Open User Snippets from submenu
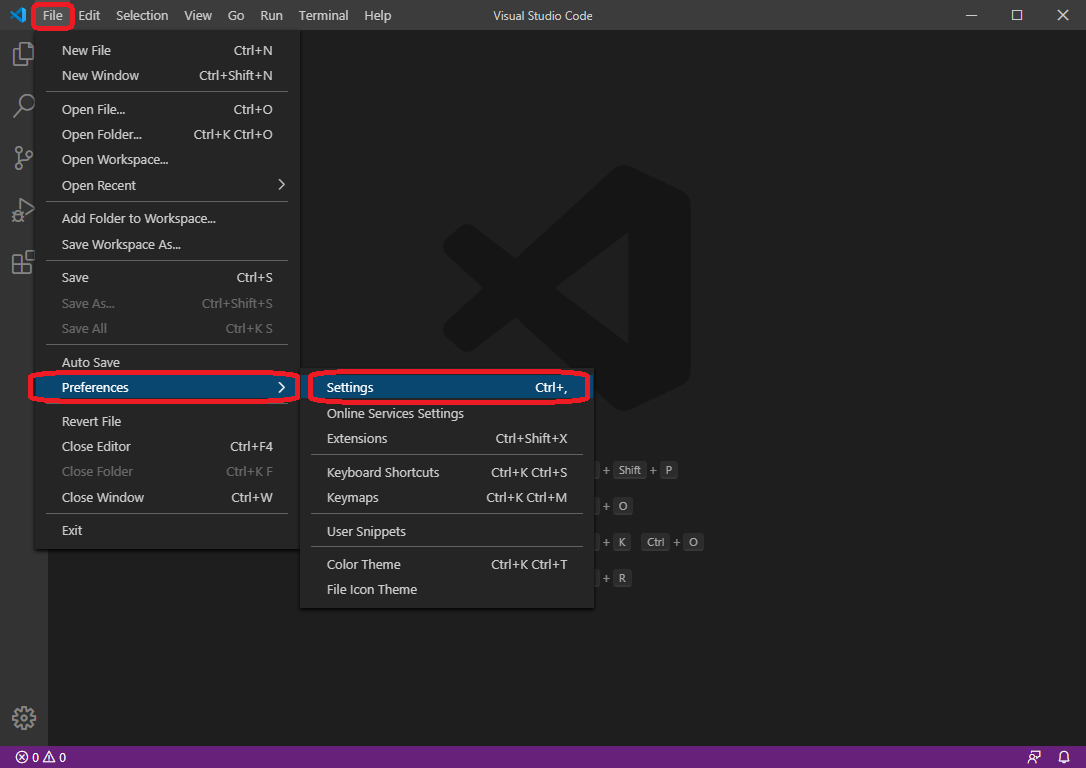The width and height of the screenshot is (1086, 768). point(447,531)
